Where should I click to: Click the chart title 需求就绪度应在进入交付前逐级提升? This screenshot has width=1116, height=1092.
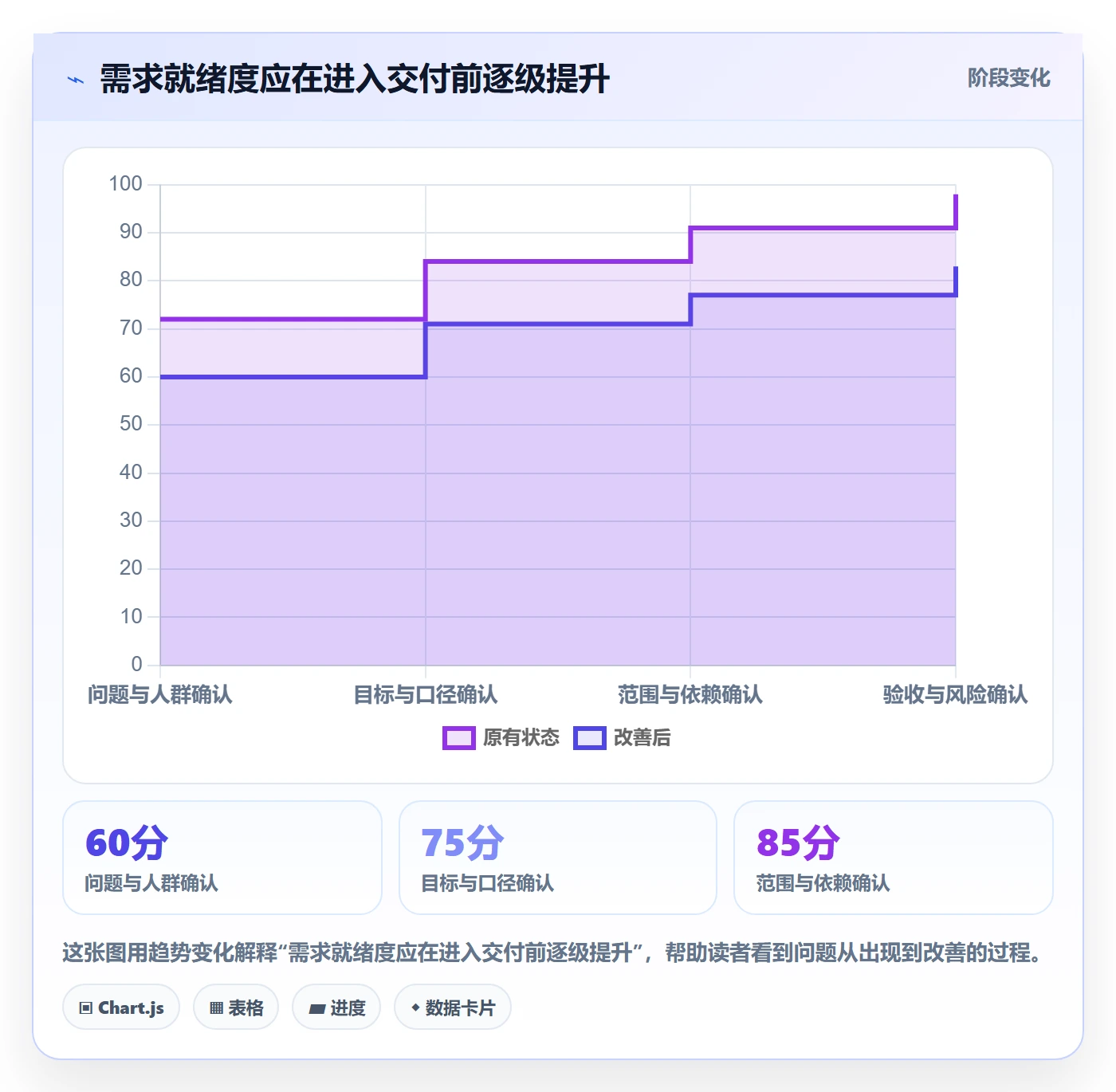[x=355, y=80]
